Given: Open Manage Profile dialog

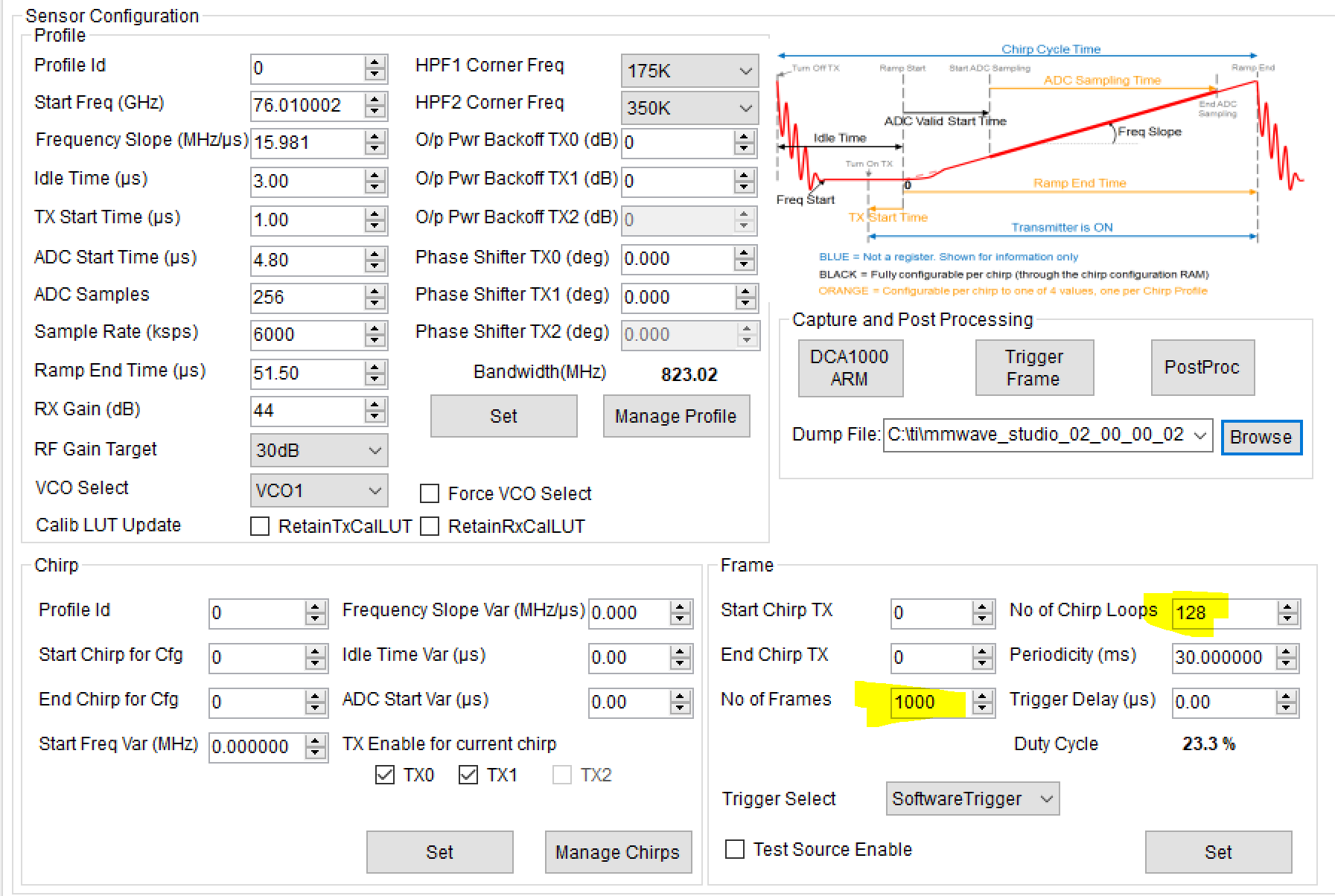Looking at the screenshot, I should (676, 416).
